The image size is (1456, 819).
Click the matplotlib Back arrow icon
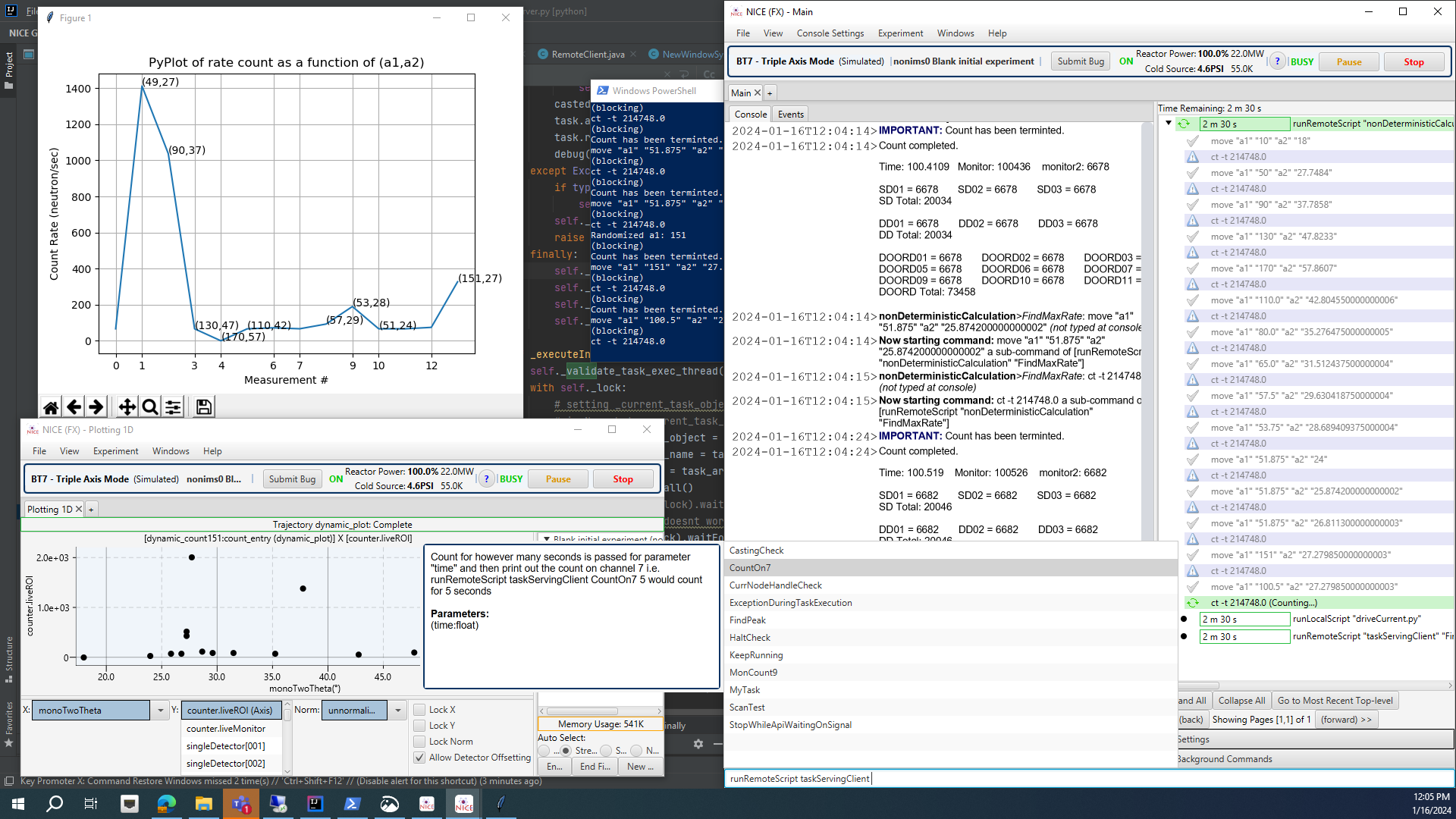(x=74, y=407)
